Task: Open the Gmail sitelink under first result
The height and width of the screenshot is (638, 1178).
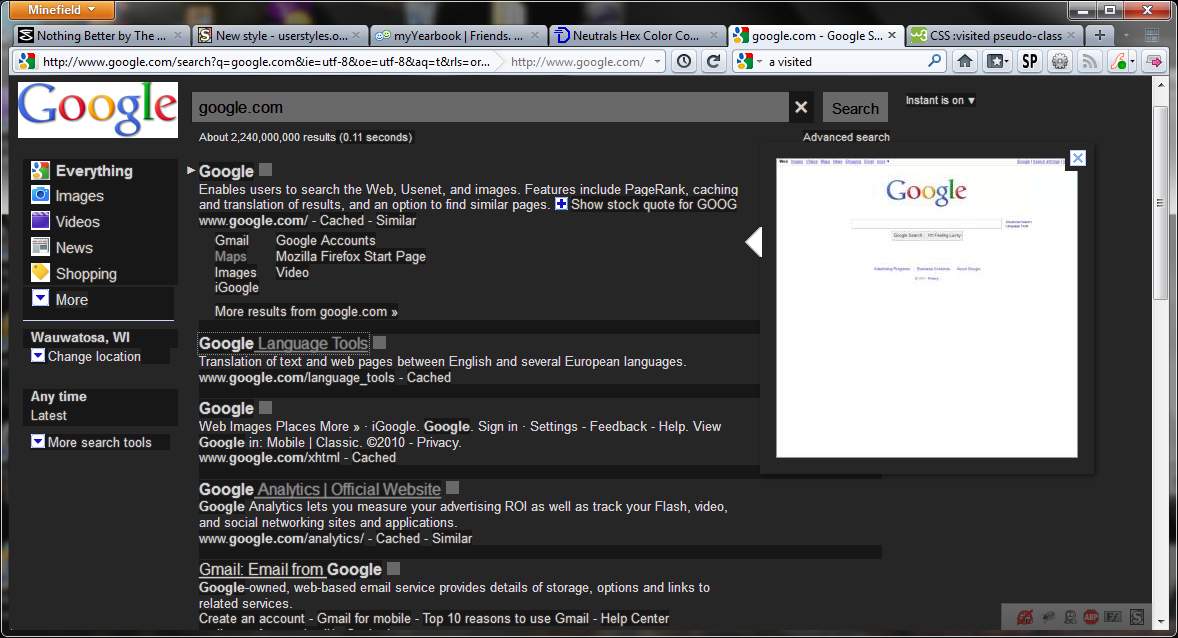Action: (x=231, y=240)
